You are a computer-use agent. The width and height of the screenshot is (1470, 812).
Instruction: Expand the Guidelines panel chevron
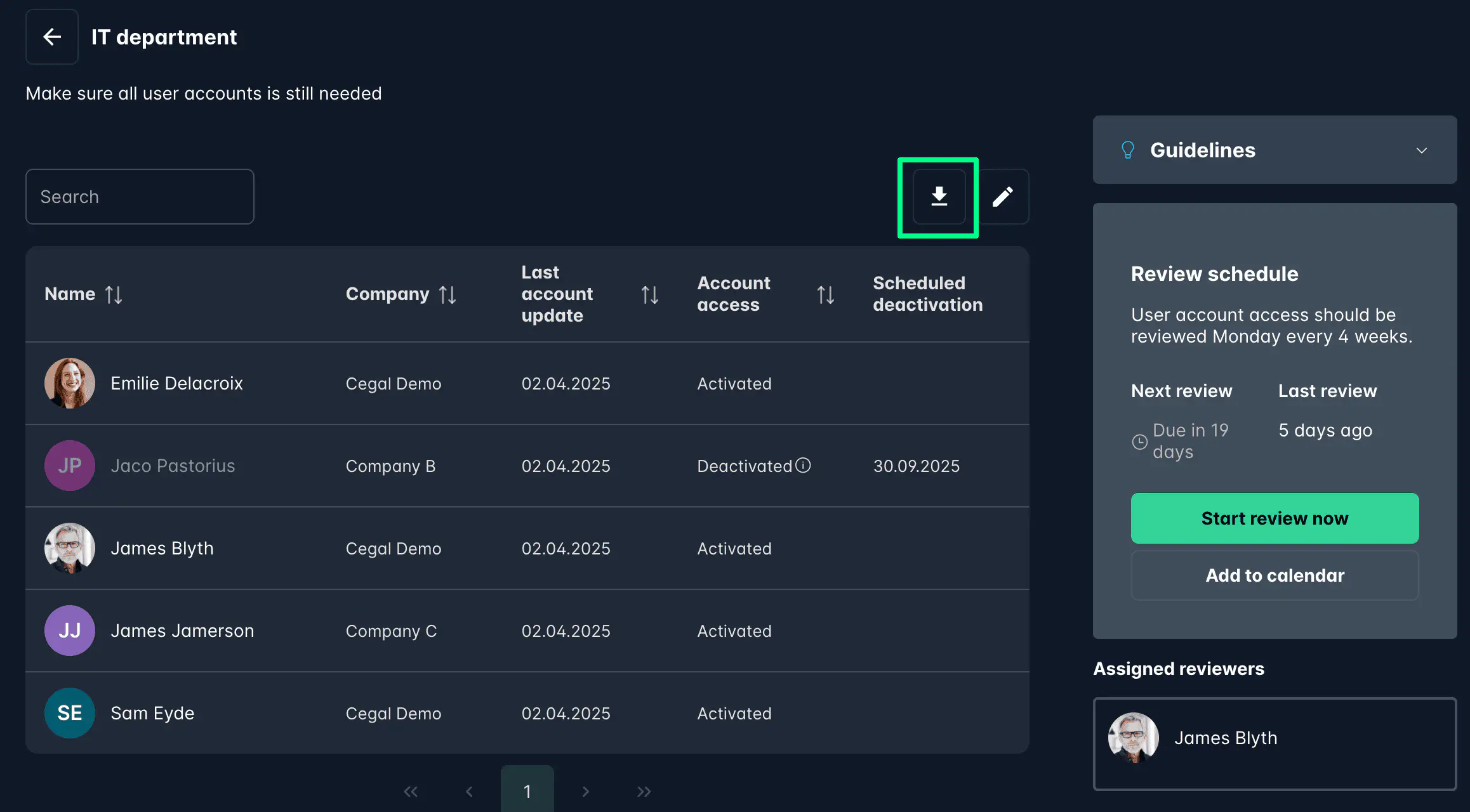coord(1421,150)
